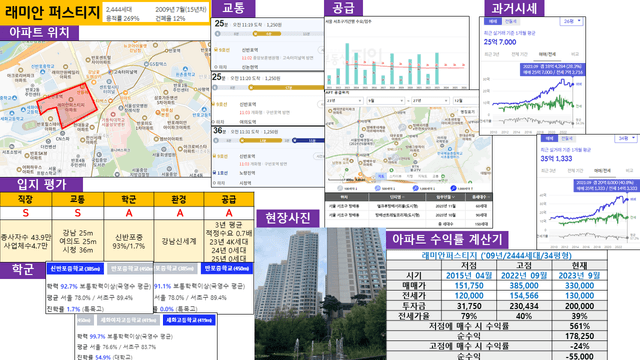
Task: Select blue 세화고등학교 school tab
Action: tap(189, 320)
